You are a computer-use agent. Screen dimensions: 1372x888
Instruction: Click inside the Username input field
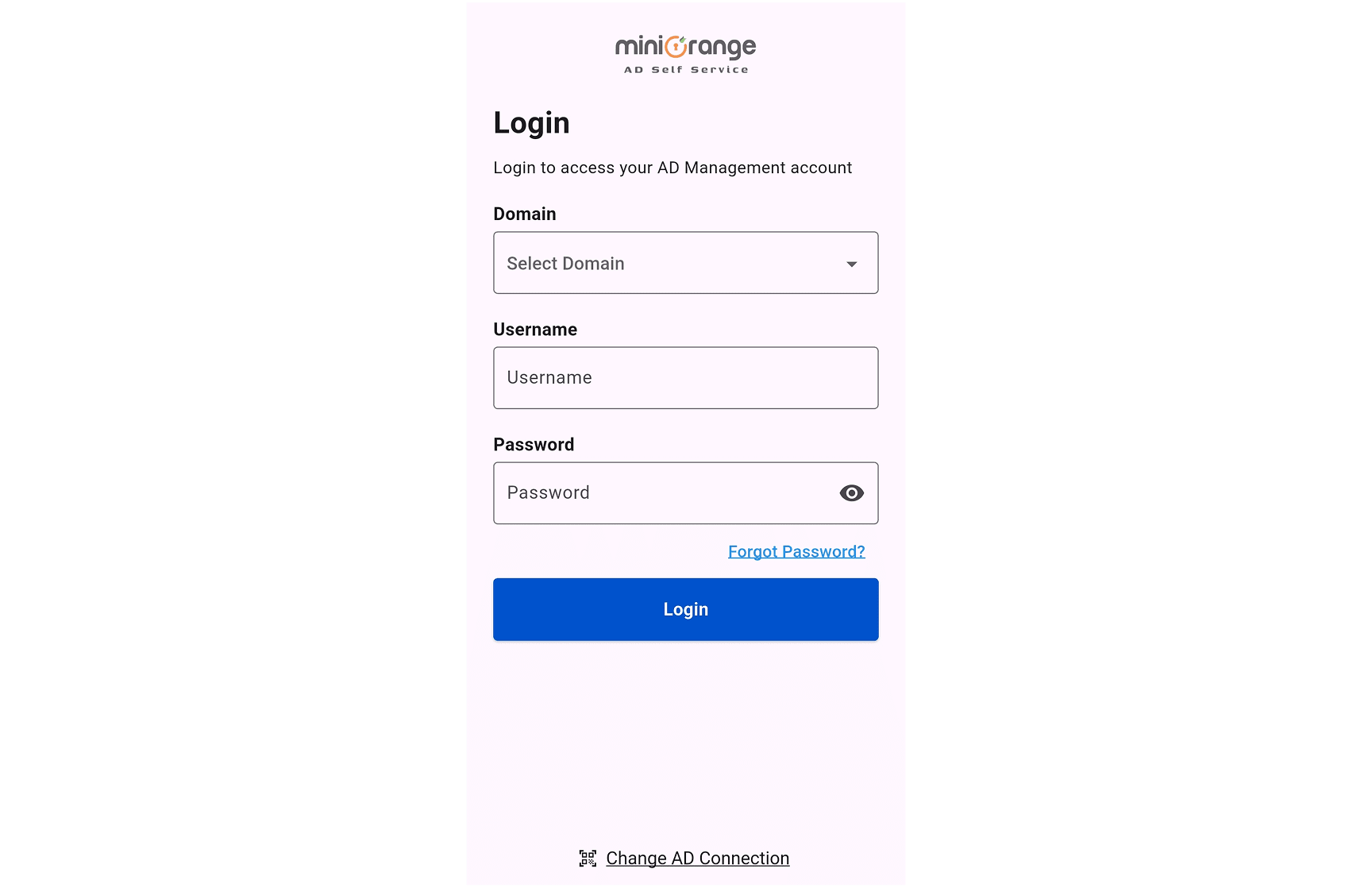tap(685, 377)
